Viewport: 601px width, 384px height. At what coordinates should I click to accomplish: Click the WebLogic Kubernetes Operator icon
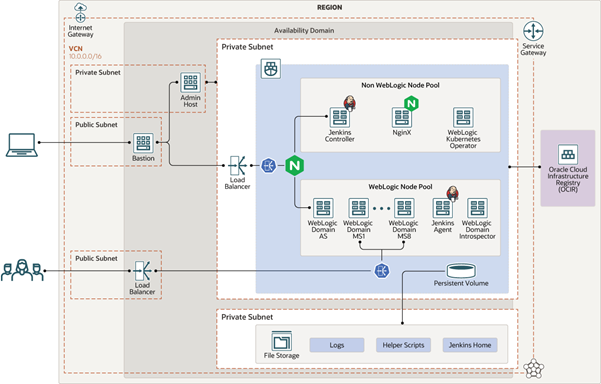(463, 117)
